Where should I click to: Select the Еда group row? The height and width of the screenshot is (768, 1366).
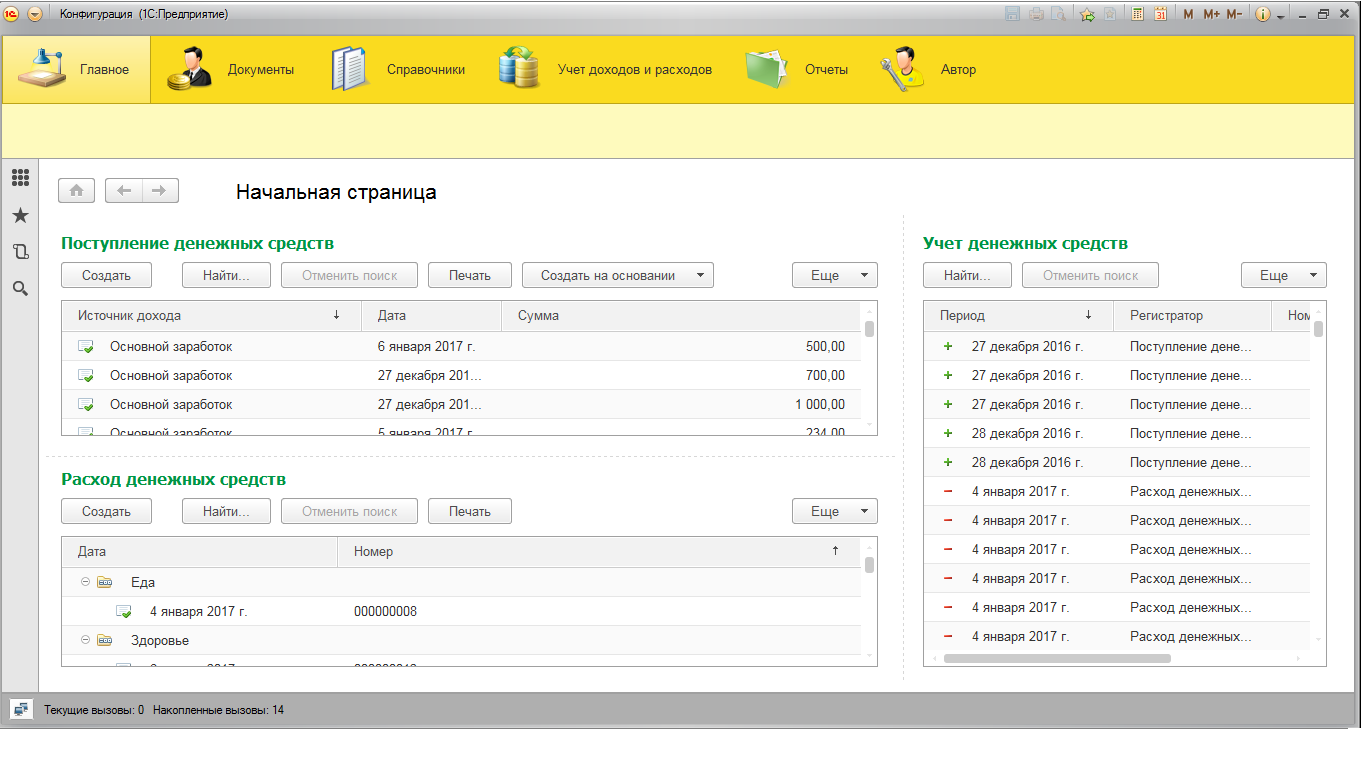(x=461, y=582)
